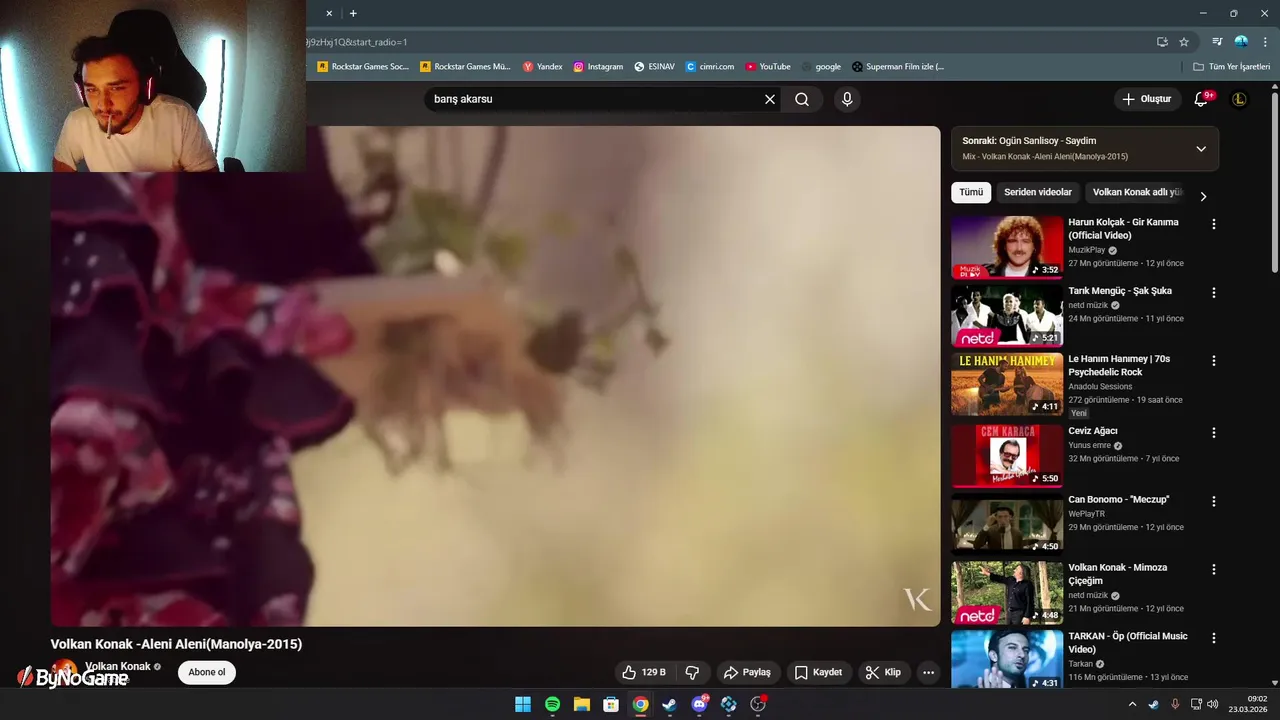The width and height of the screenshot is (1280, 720).
Task: Open Rockstar Games Soc... bookmark
Action: (363, 67)
